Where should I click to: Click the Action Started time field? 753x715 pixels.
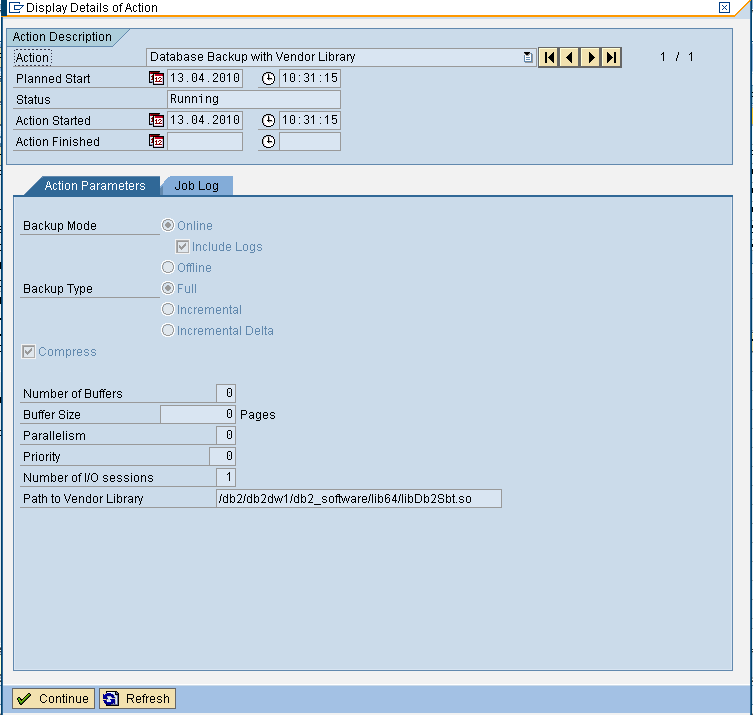tap(310, 120)
